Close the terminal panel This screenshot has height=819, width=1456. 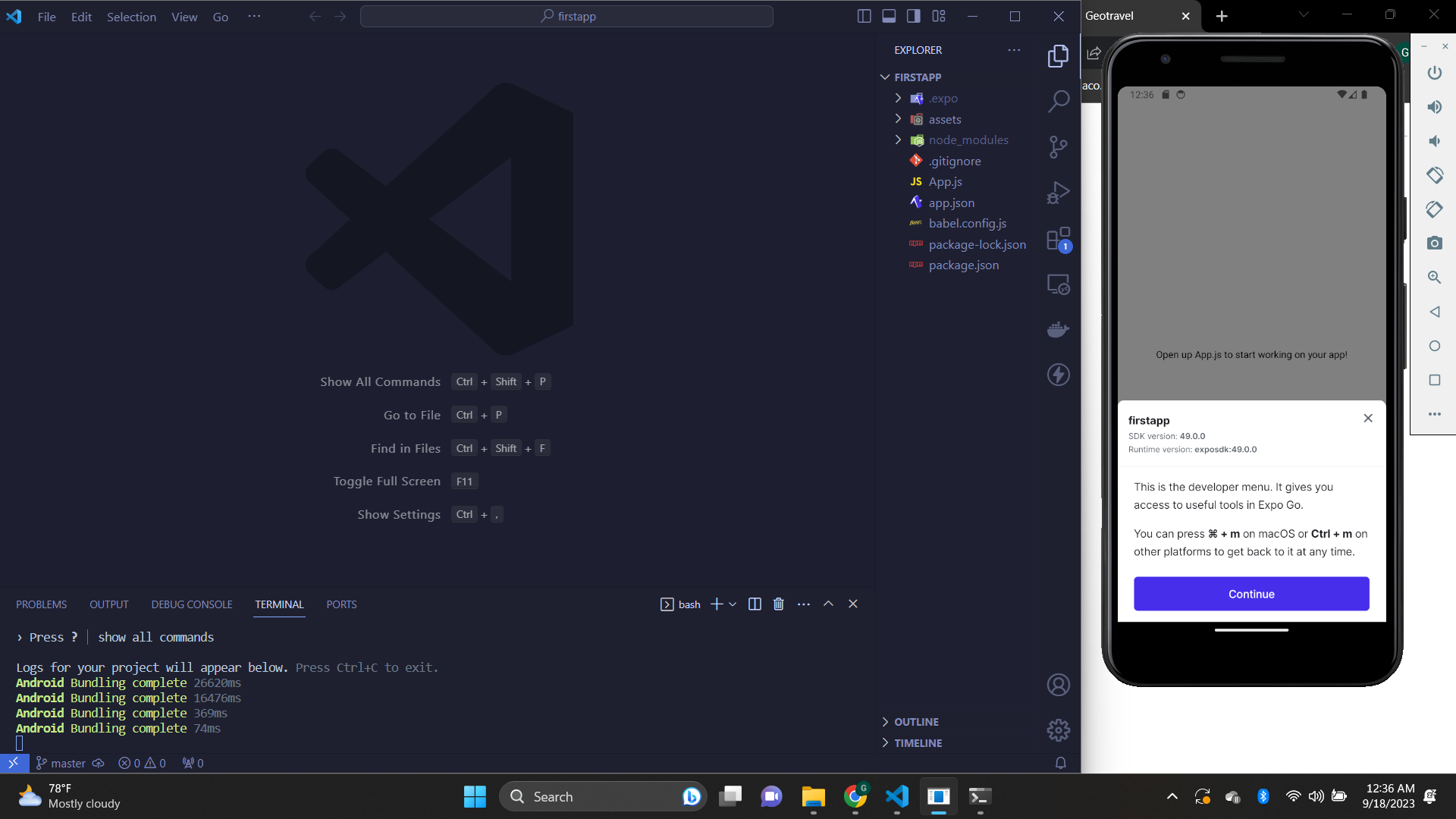(x=853, y=604)
